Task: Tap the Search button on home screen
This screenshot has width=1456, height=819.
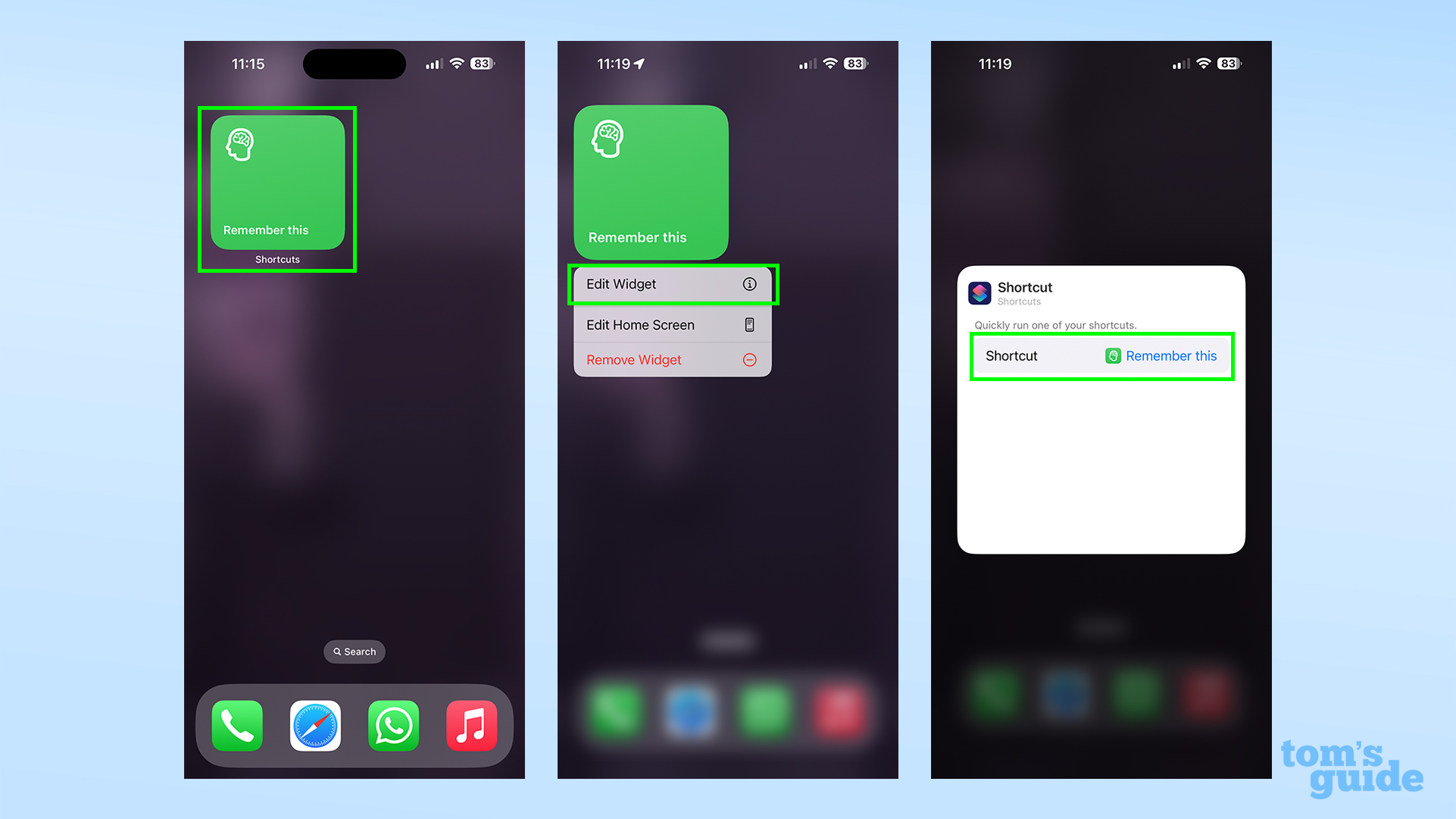Action: [x=354, y=651]
